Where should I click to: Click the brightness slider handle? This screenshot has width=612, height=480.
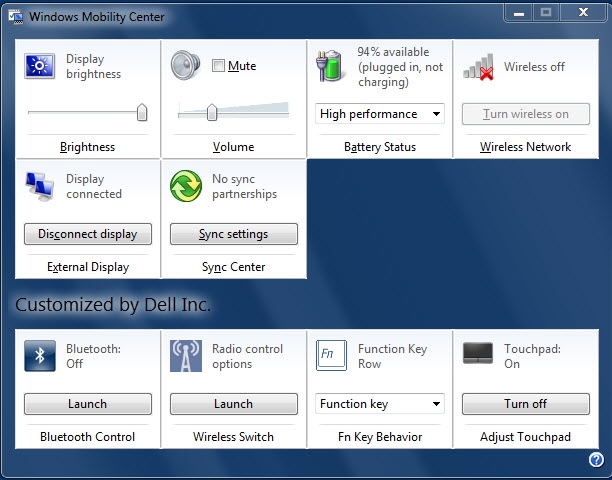[x=142, y=112]
